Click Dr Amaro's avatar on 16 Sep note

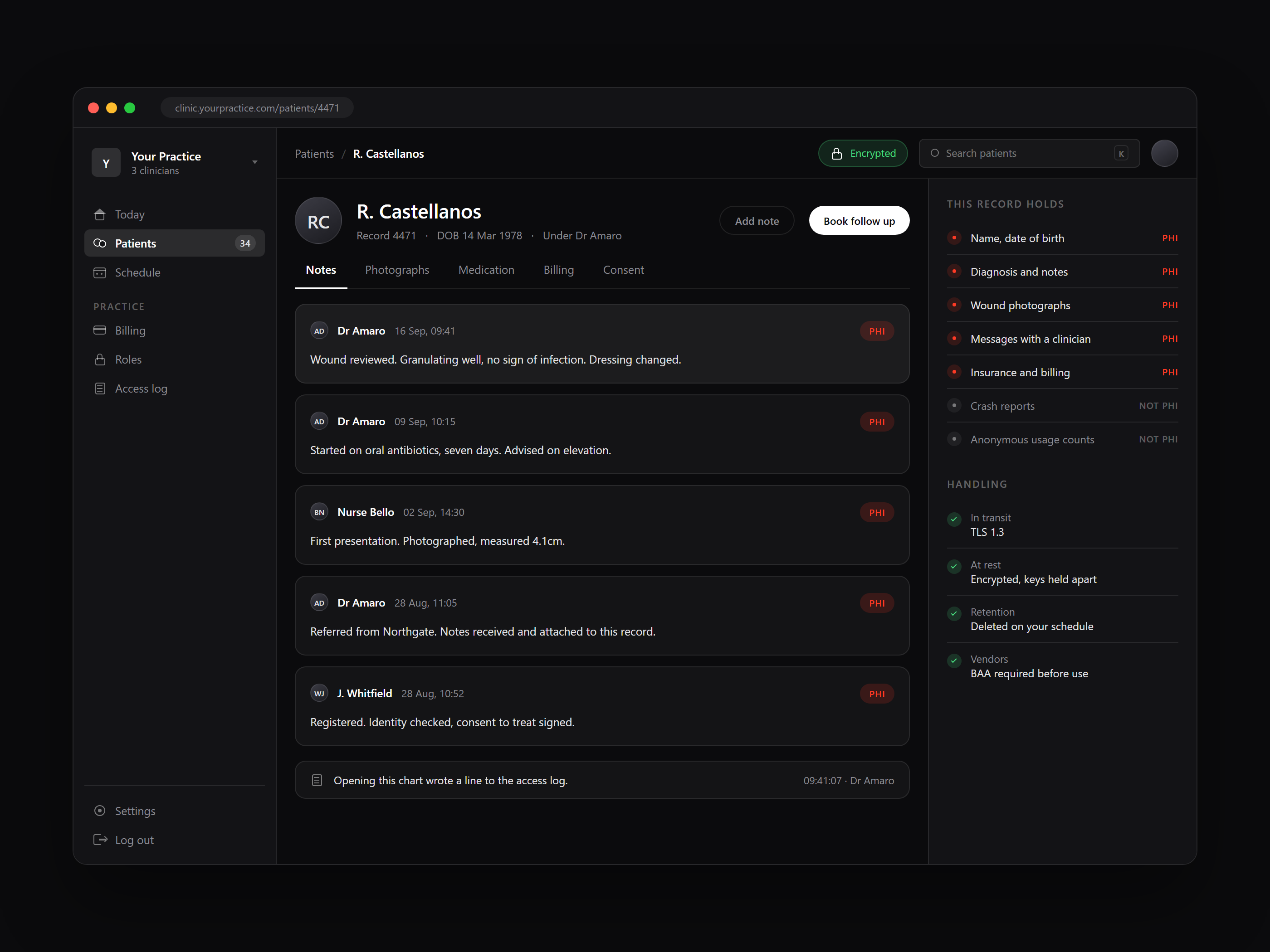(x=319, y=331)
